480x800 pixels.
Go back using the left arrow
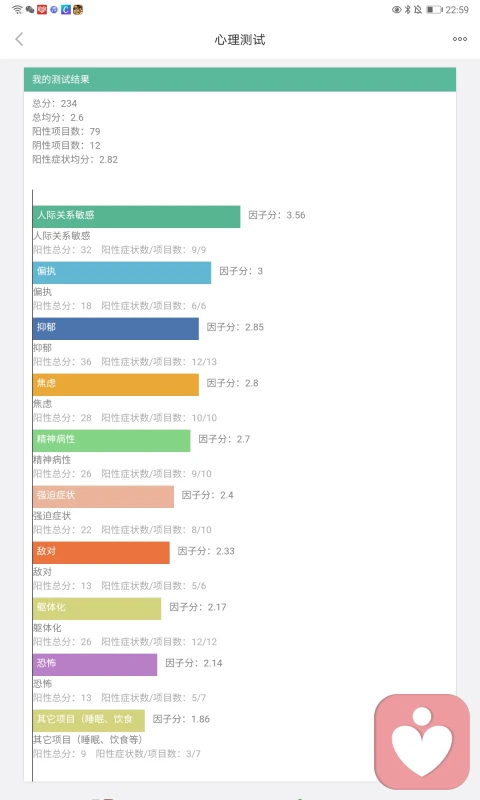[19, 39]
